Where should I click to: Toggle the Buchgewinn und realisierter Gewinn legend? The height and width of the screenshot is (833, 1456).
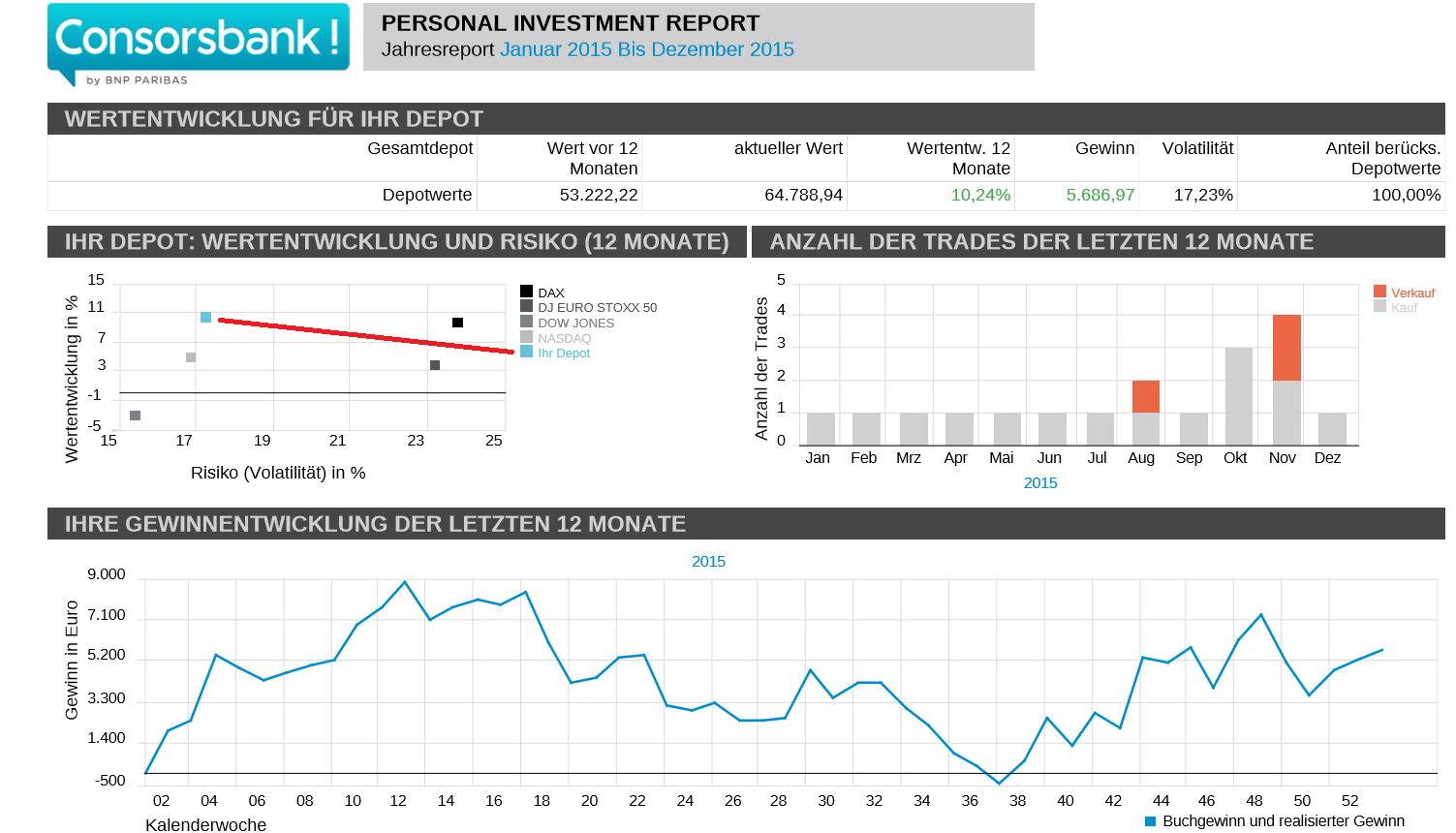click(1282, 820)
